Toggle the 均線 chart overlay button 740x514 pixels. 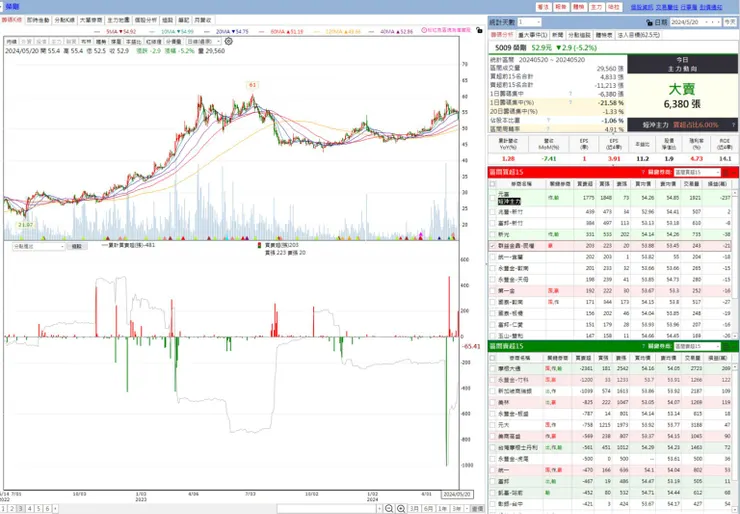click(x=11, y=42)
